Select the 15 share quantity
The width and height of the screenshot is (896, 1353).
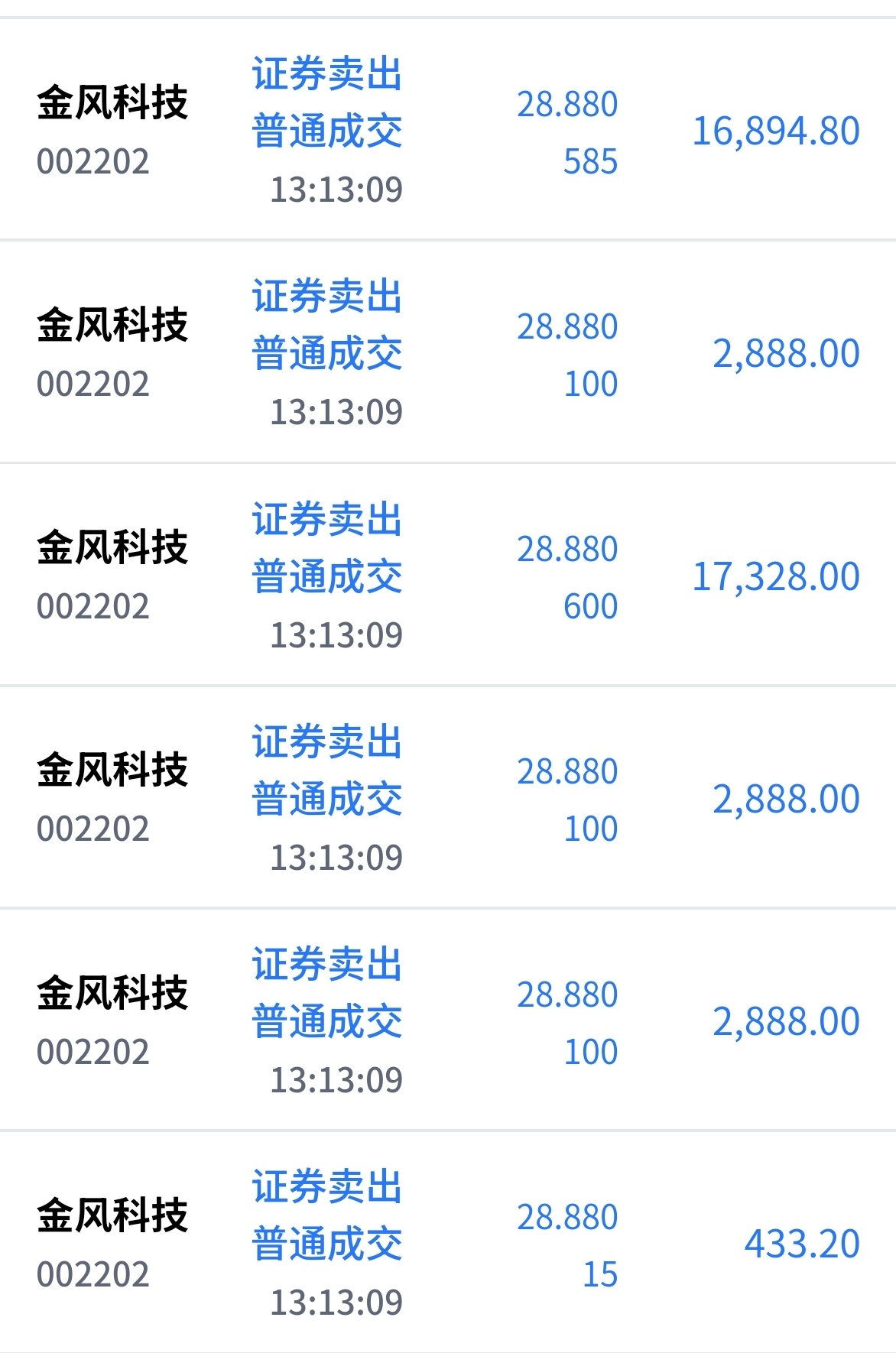(x=599, y=1274)
